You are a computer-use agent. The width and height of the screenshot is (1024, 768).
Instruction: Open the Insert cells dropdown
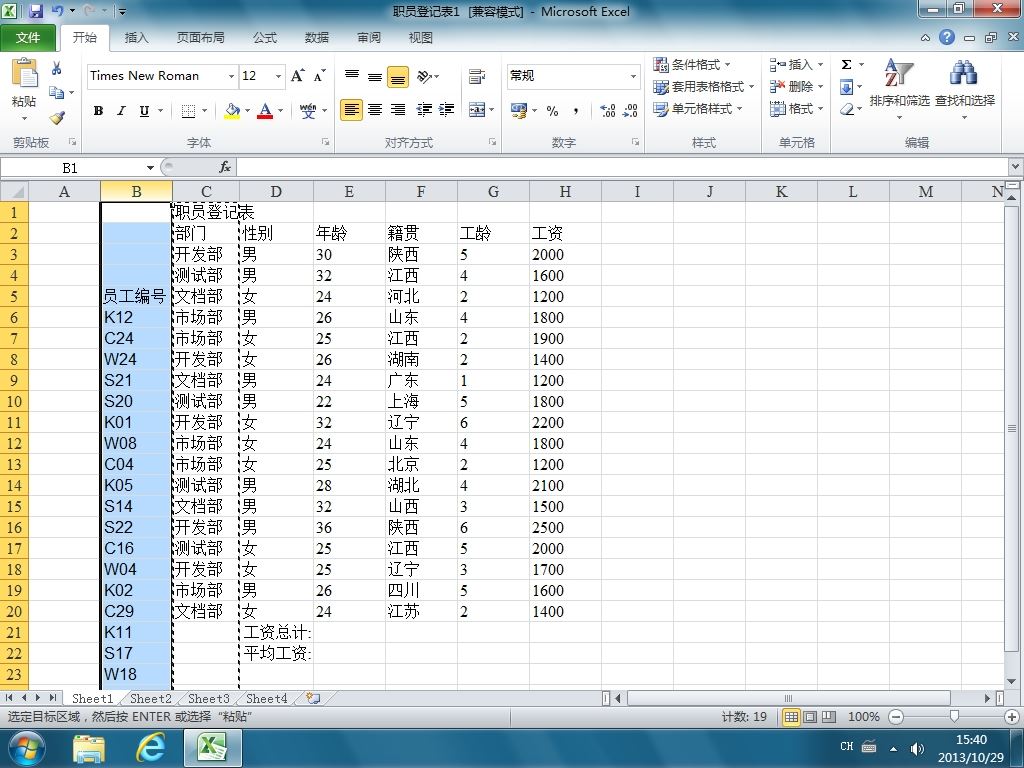click(x=796, y=64)
